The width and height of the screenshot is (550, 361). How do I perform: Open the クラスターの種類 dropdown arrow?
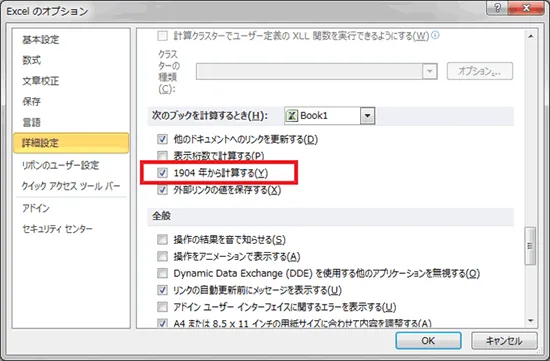(429, 71)
